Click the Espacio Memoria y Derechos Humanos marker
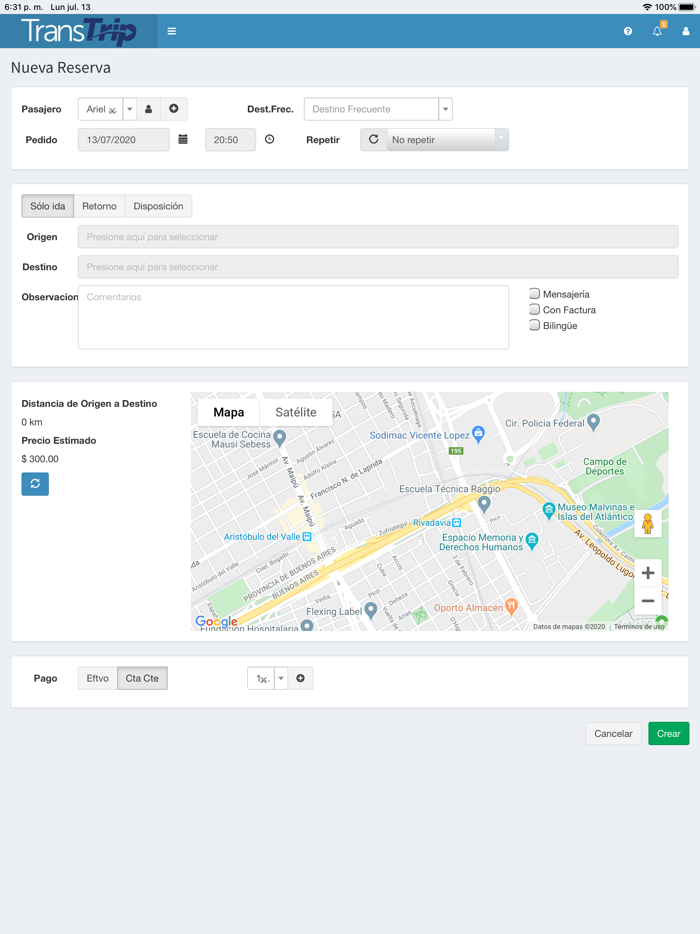 click(x=532, y=540)
